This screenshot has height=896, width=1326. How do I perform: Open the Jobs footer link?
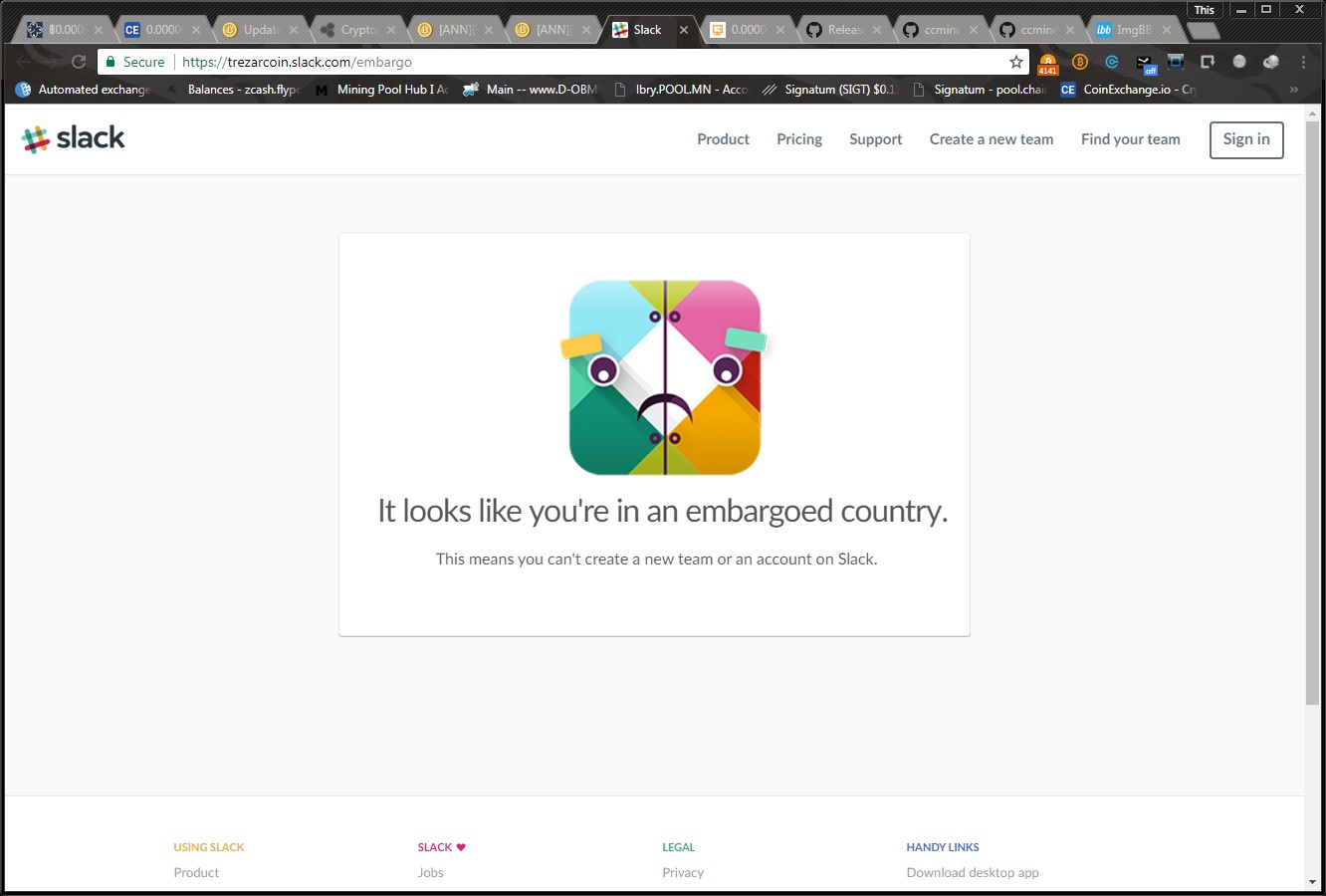431,872
